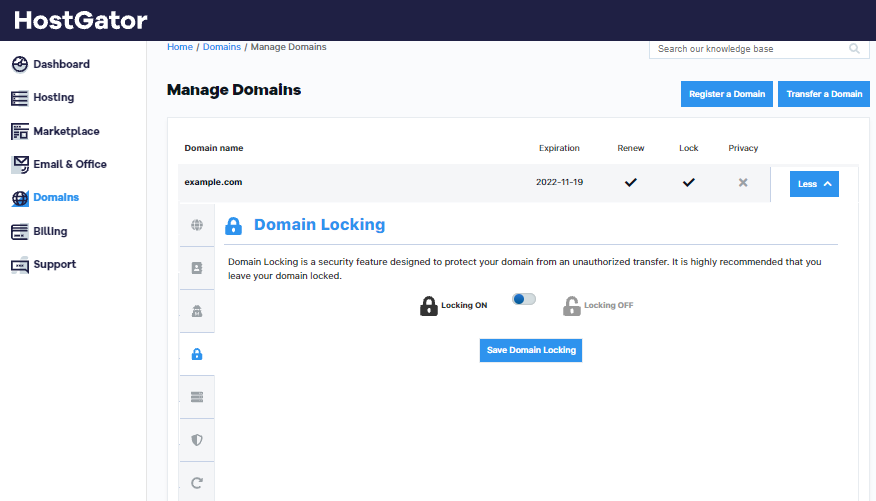Open the Billing section

39,231
